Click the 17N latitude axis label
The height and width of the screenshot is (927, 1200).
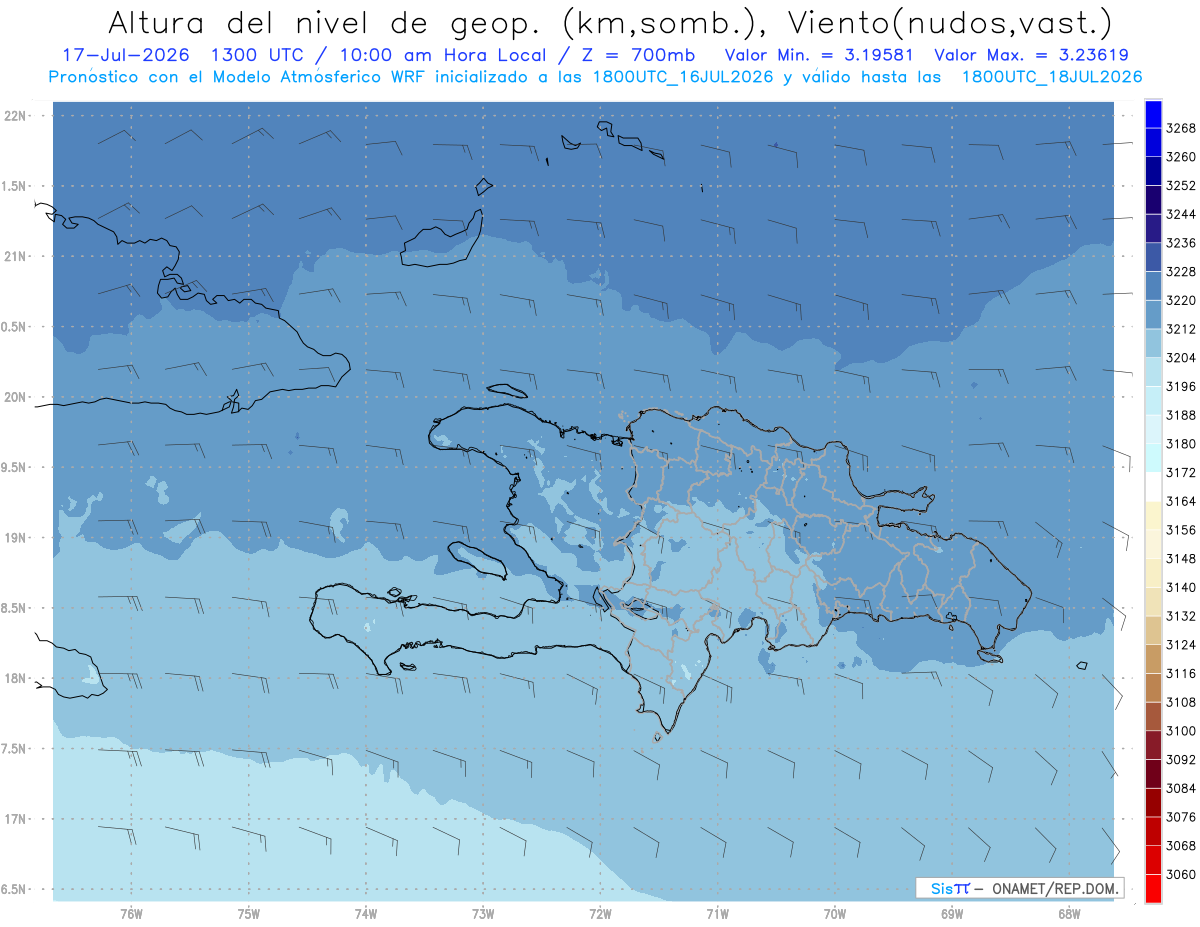tap(17, 819)
